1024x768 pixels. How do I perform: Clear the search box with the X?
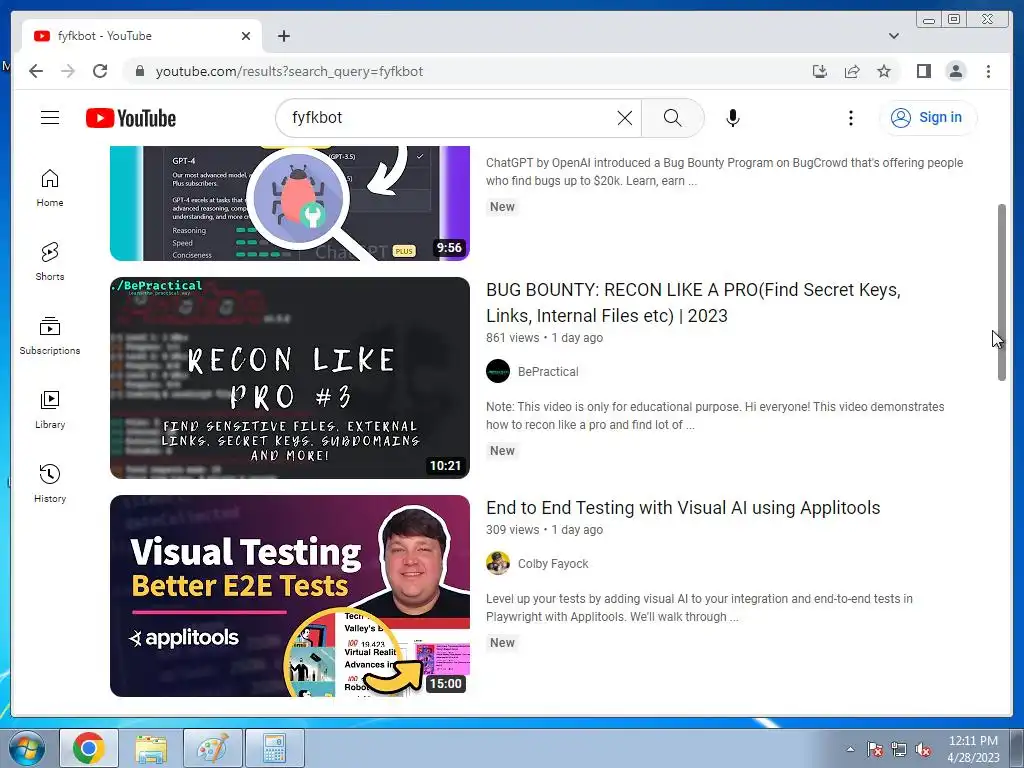(625, 118)
